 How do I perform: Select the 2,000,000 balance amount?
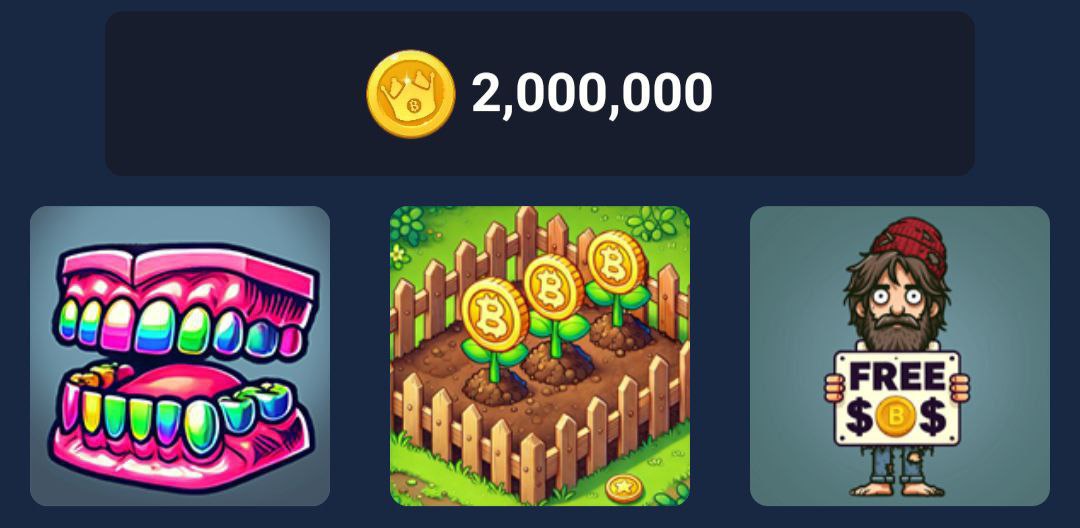592,93
